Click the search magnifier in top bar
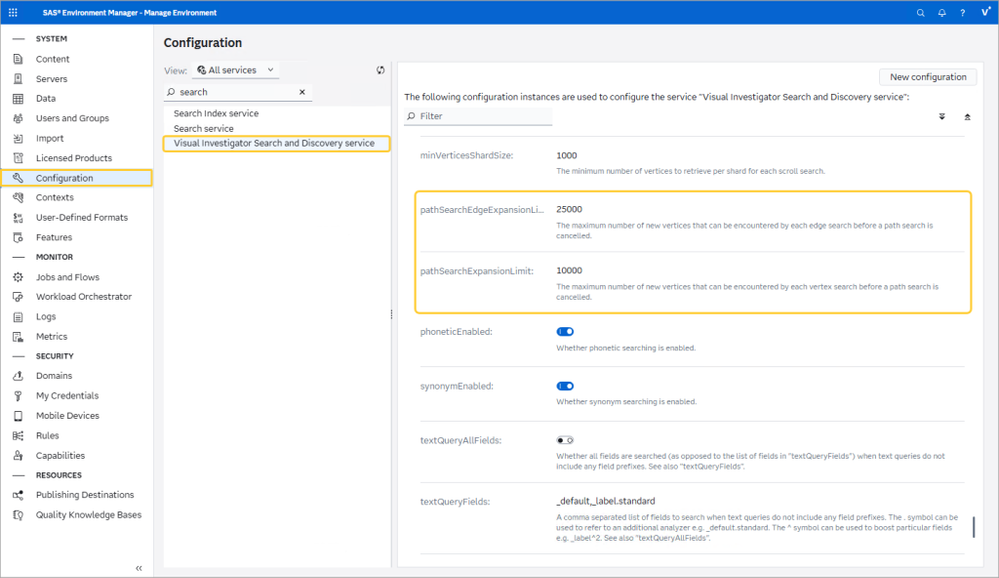Viewport: 999px width, 578px height. click(921, 13)
